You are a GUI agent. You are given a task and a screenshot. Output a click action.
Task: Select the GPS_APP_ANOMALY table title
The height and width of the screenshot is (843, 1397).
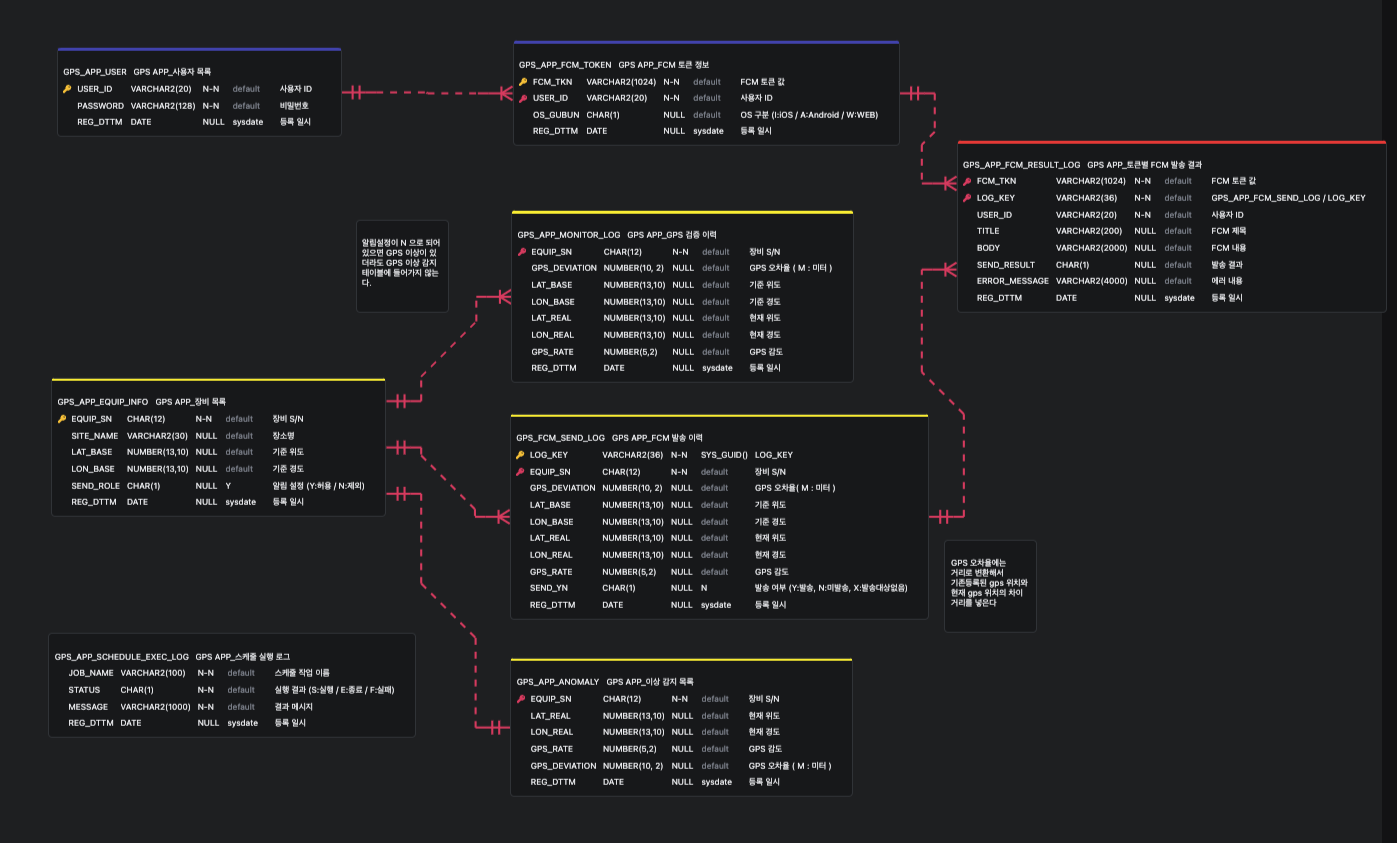click(x=558, y=682)
